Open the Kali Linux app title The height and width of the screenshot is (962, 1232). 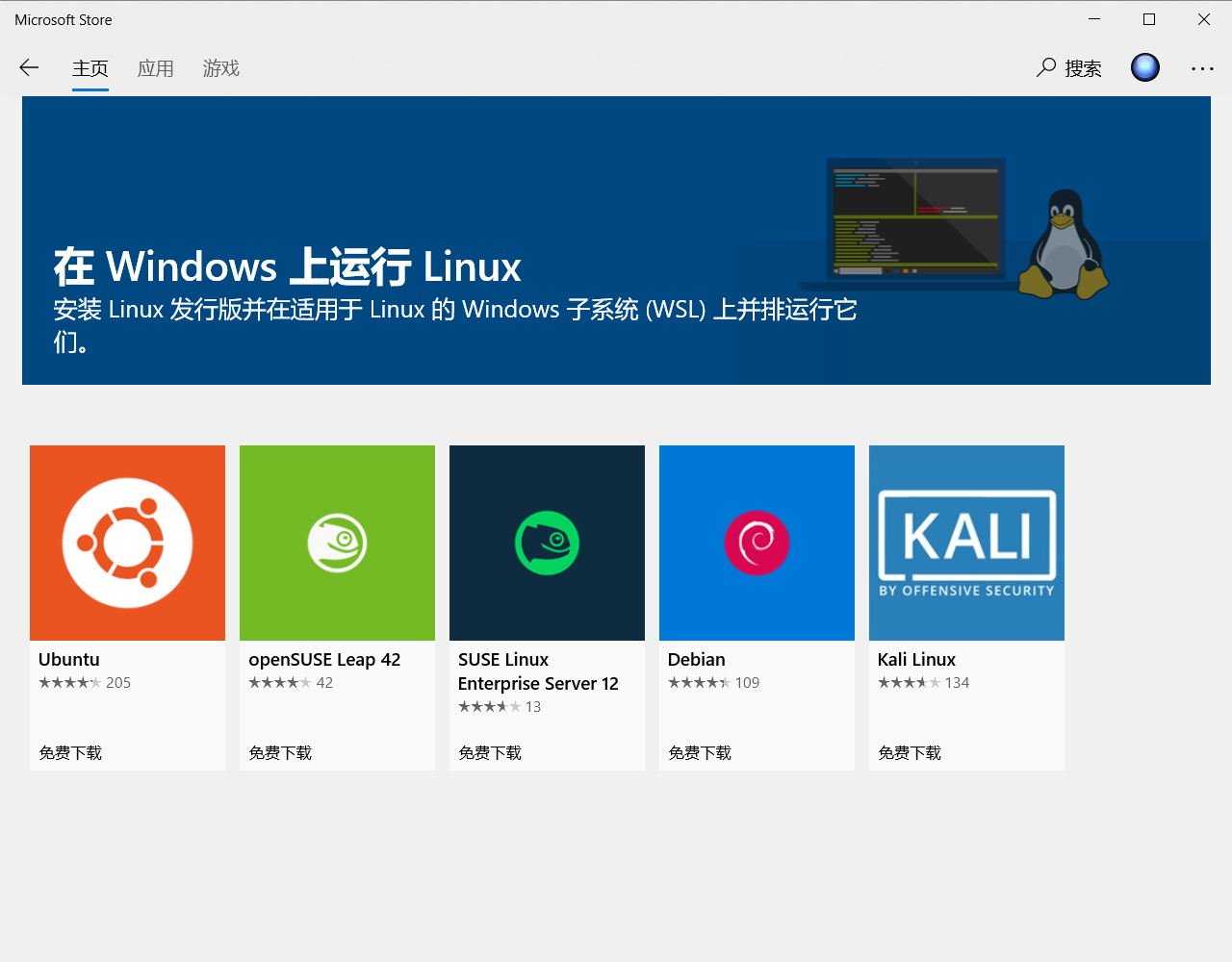click(x=916, y=659)
